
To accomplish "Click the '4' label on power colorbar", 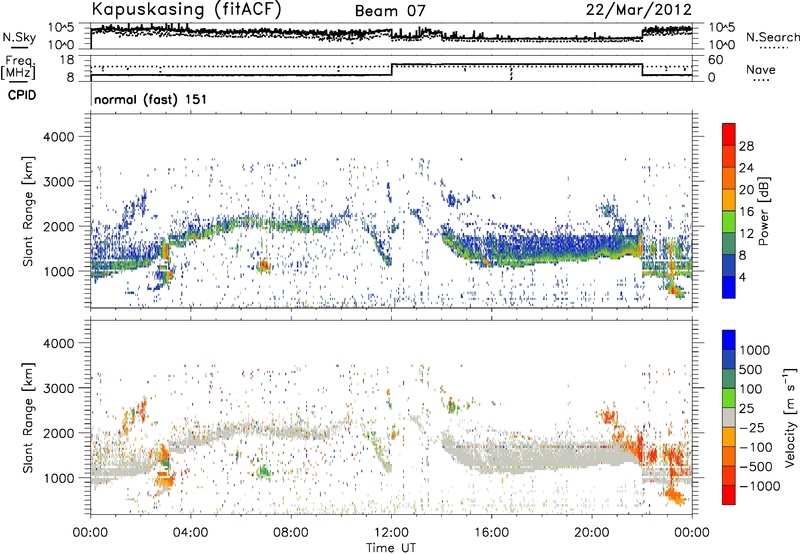I will pyautogui.click(x=742, y=278).
